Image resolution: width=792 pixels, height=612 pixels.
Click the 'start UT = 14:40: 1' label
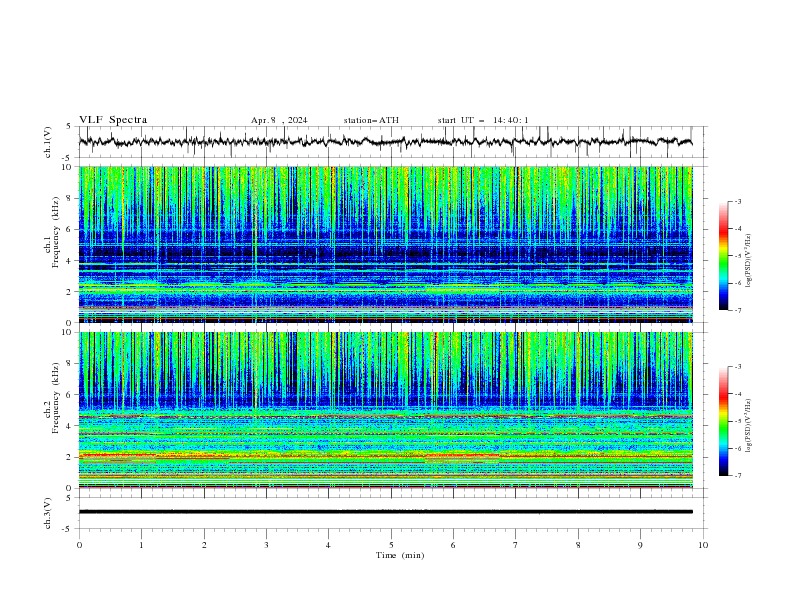(483, 120)
